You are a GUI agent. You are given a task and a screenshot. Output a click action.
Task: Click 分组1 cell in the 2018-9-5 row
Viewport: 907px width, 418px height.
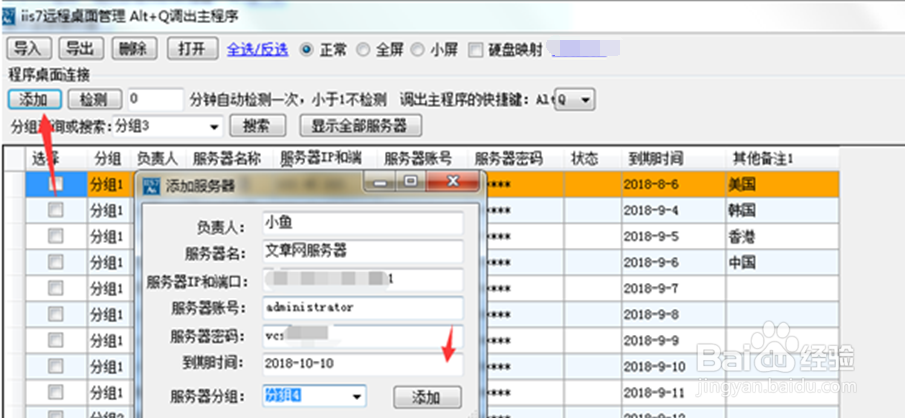[x=109, y=236]
